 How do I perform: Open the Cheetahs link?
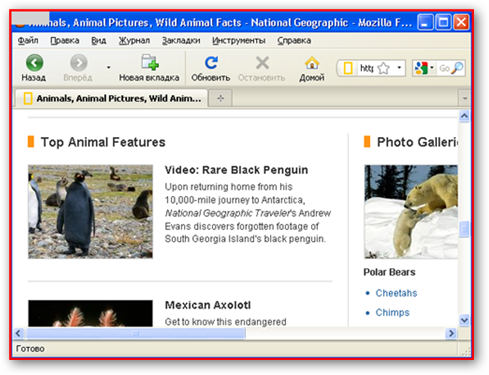[396, 293]
